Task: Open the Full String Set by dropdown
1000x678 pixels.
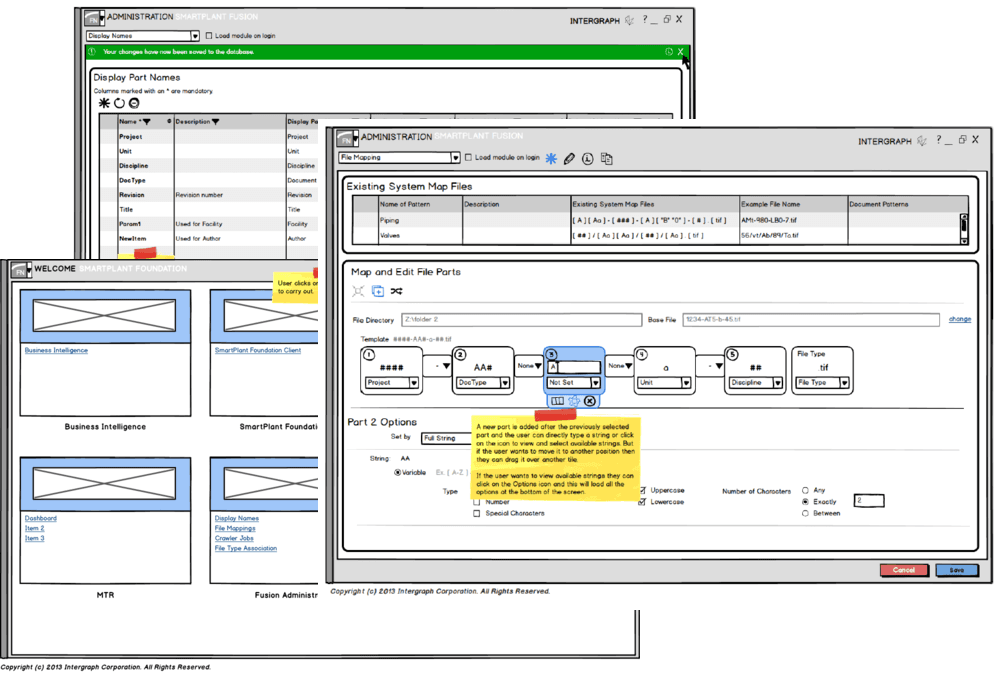Action: pyautogui.click(x=446, y=438)
